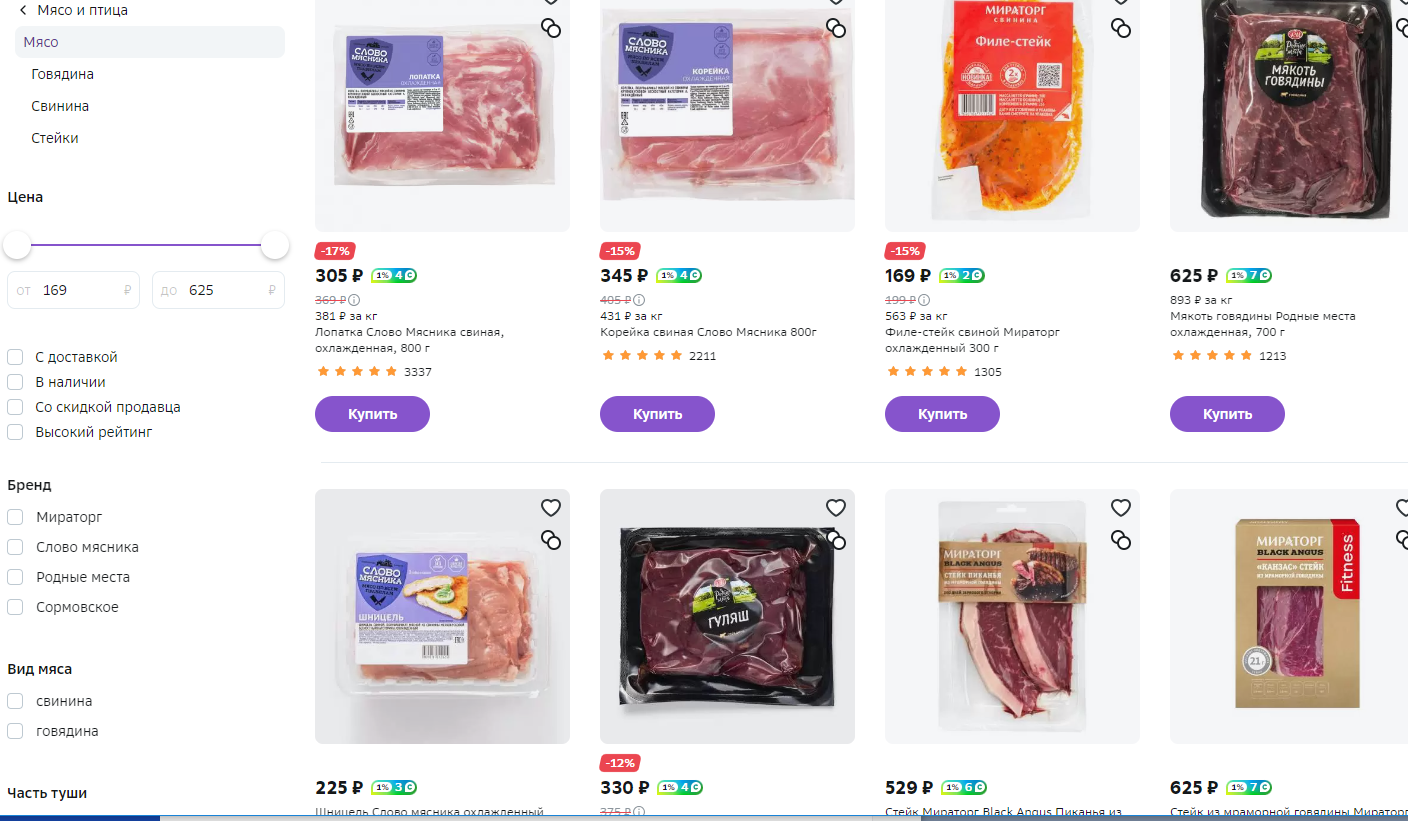1408x821 pixels.
Task: Select the говядина meat type checkbox
Action: 15,731
